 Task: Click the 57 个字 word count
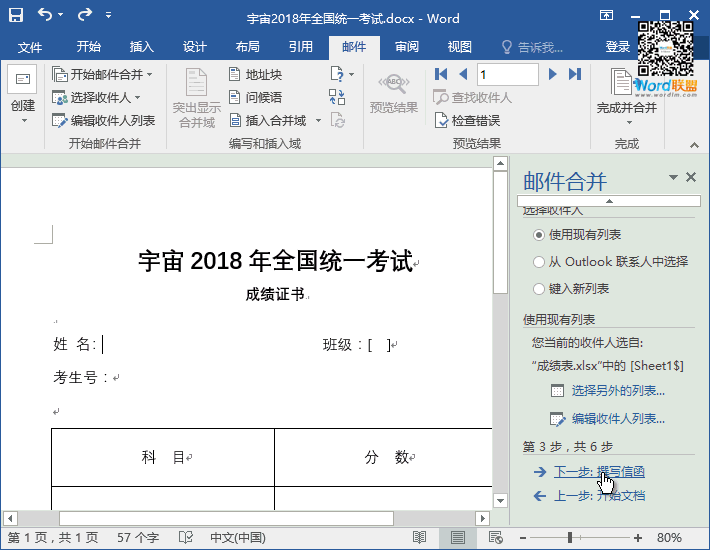(x=138, y=538)
